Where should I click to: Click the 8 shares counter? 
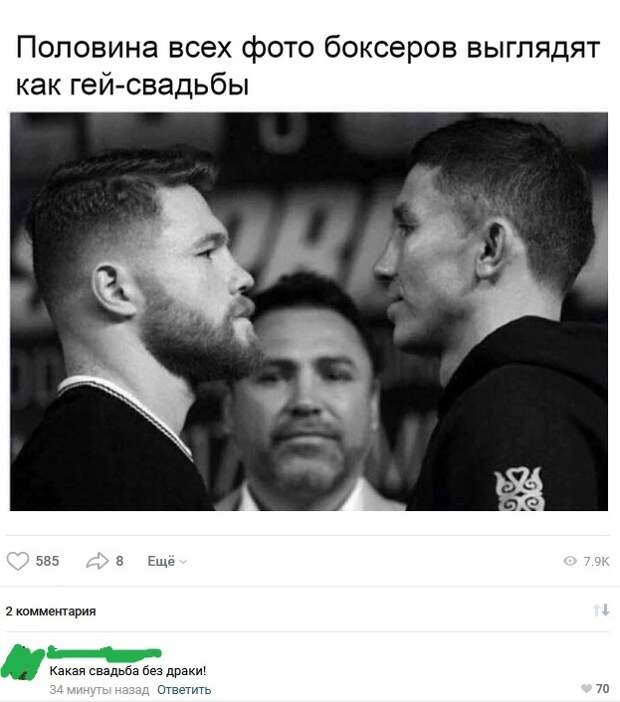(120, 561)
